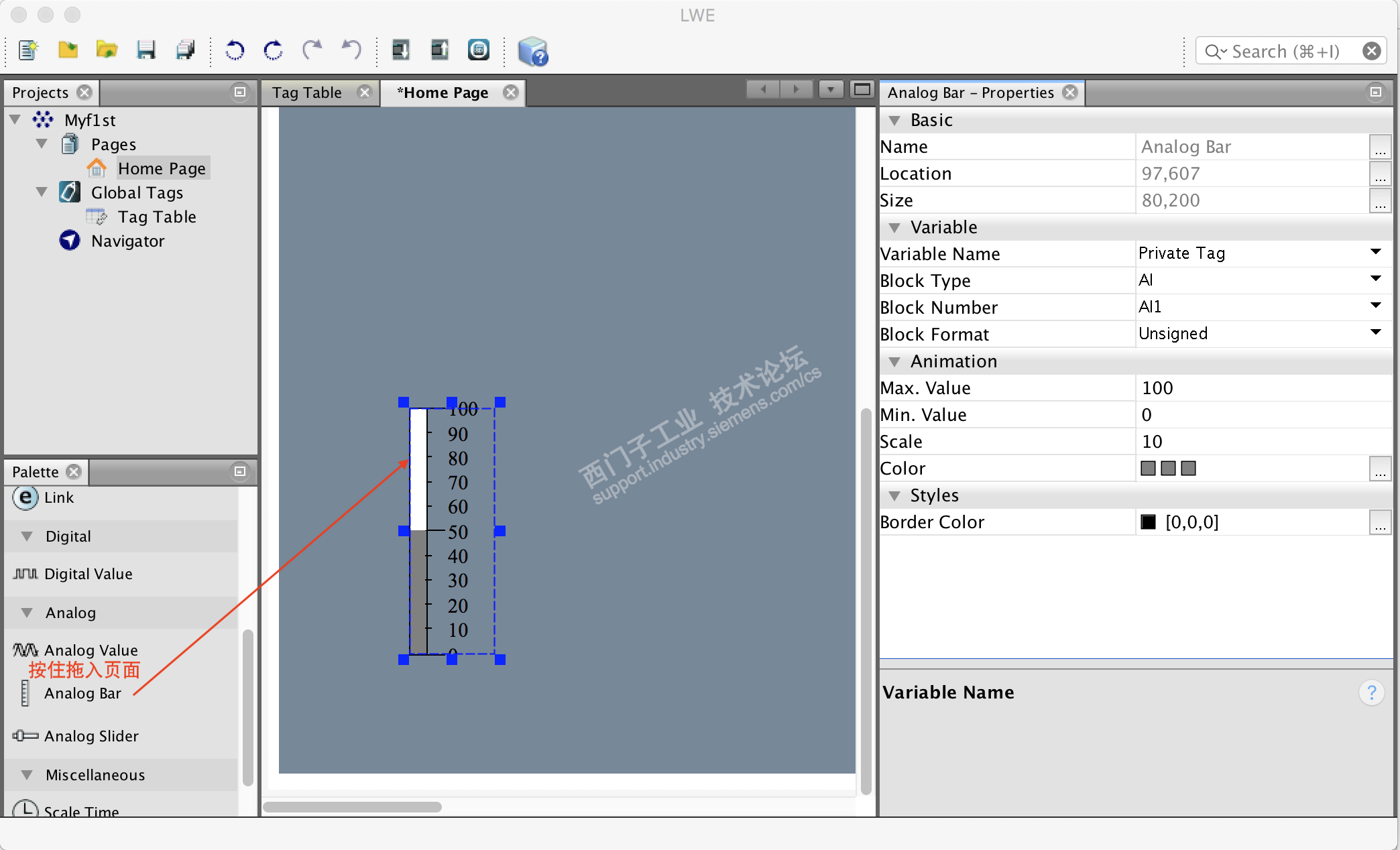1400x850 pixels.
Task: Collapse the Animation properties section
Action: tap(894, 362)
